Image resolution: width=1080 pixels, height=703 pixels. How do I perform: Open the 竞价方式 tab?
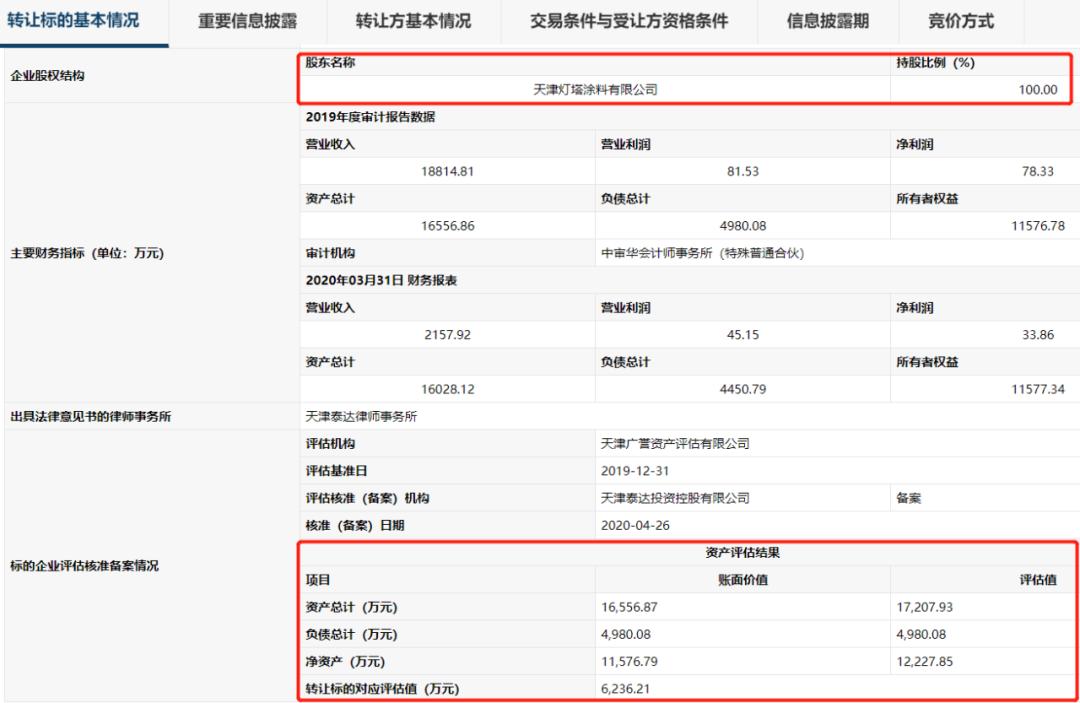[x=964, y=21]
